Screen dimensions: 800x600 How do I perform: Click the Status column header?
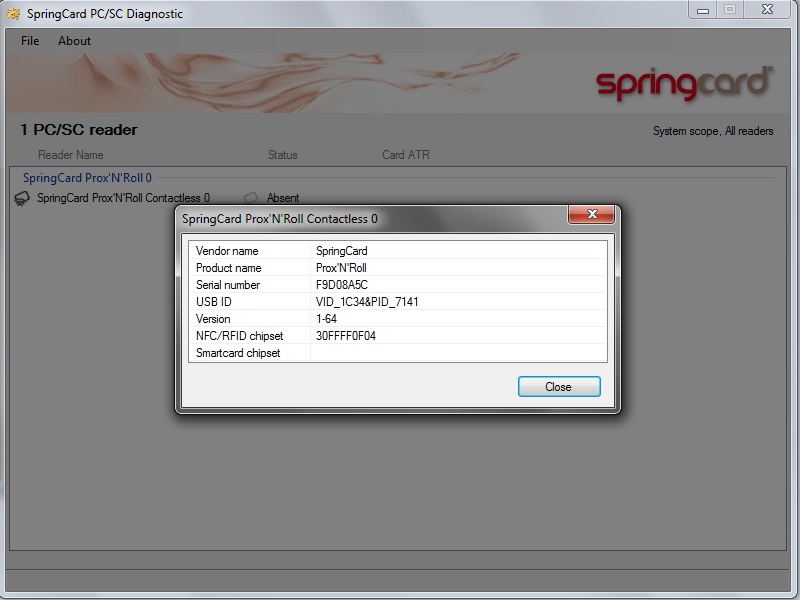[283, 155]
